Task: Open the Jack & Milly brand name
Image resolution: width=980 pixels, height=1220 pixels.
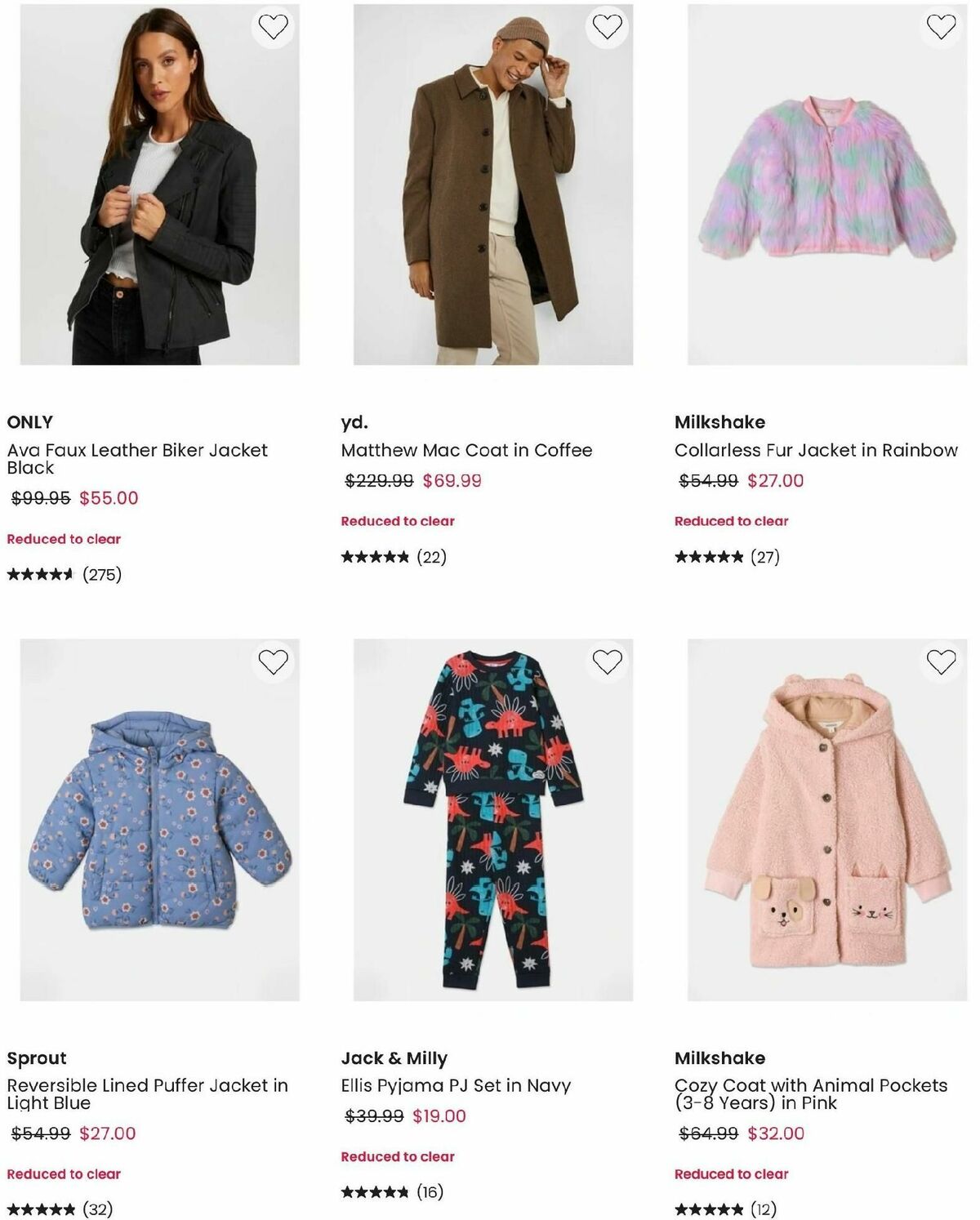Action: tap(394, 1058)
